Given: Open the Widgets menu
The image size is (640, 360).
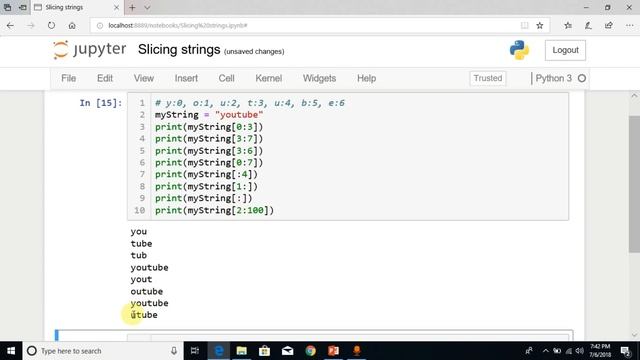Looking at the screenshot, I should click(319, 78).
